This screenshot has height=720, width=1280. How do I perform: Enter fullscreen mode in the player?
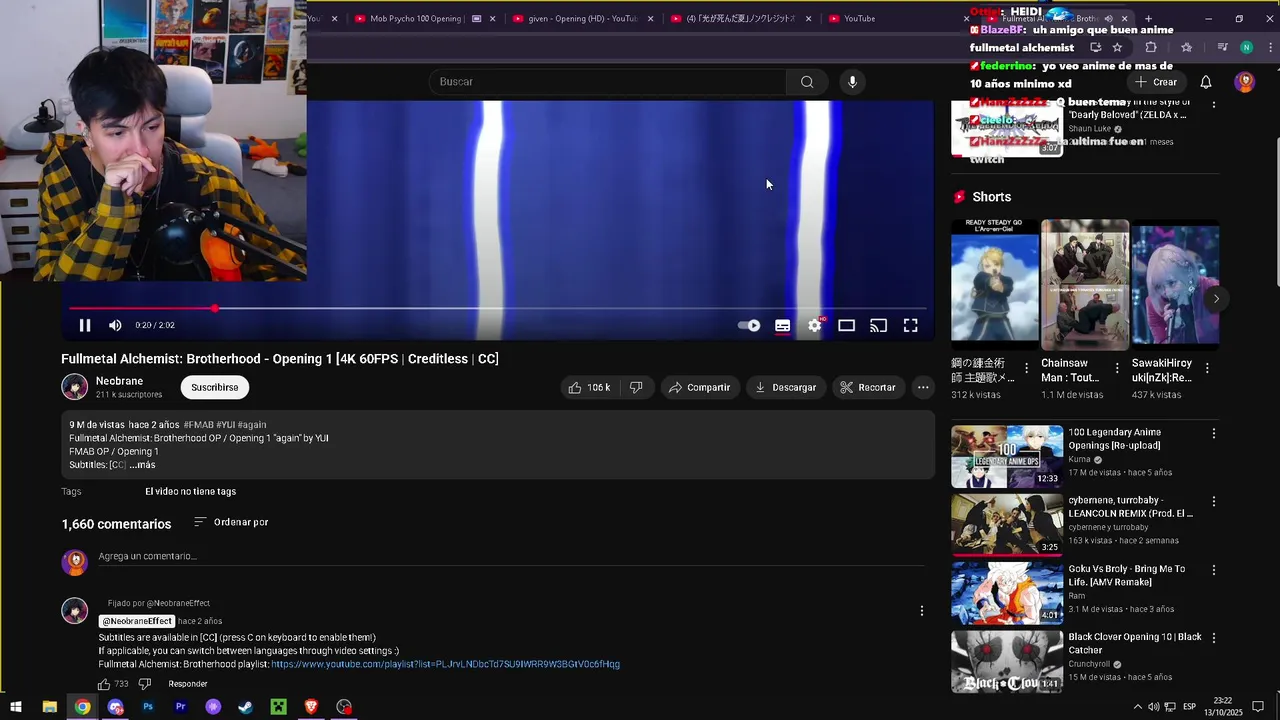pos(910,325)
